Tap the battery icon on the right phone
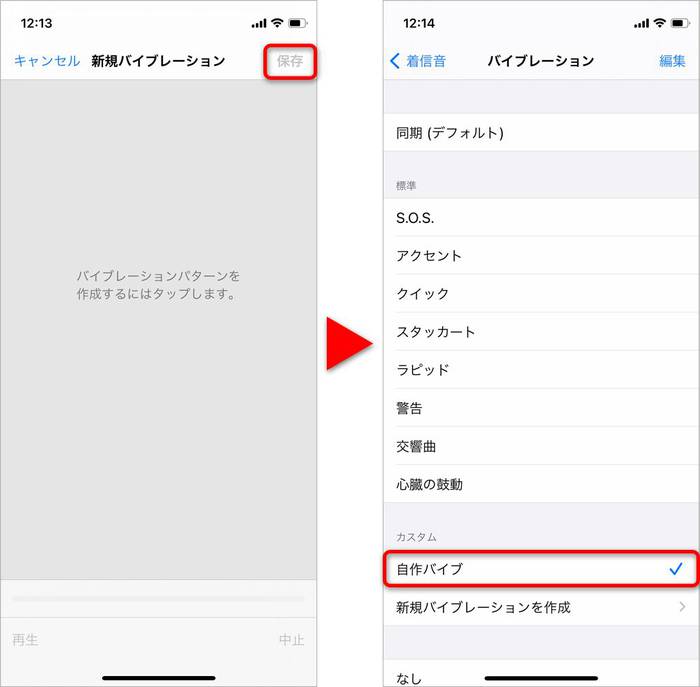This screenshot has width=700, height=687. point(680,23)
